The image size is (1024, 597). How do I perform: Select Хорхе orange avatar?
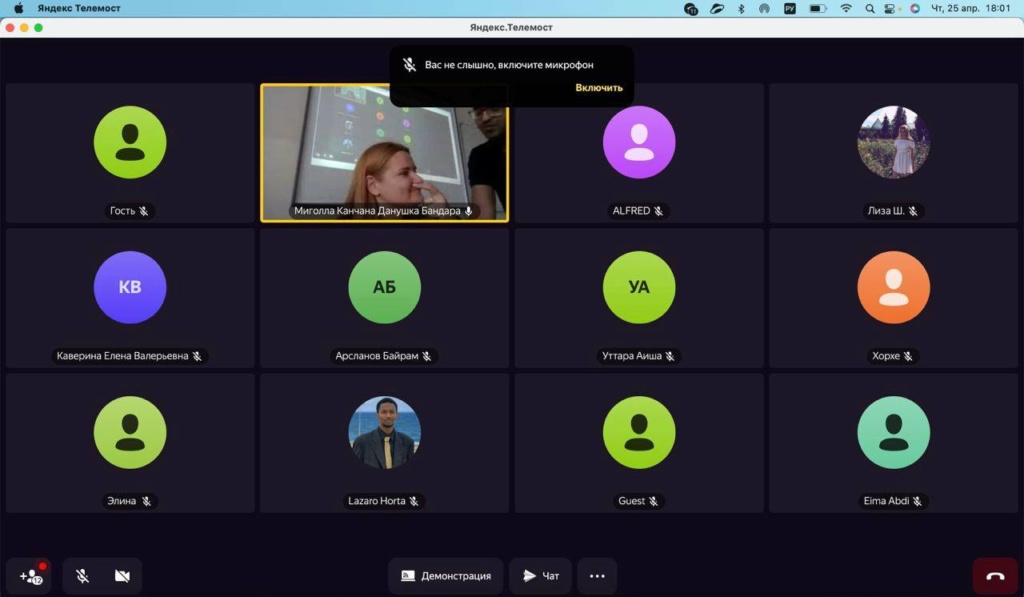click(893, 287)
